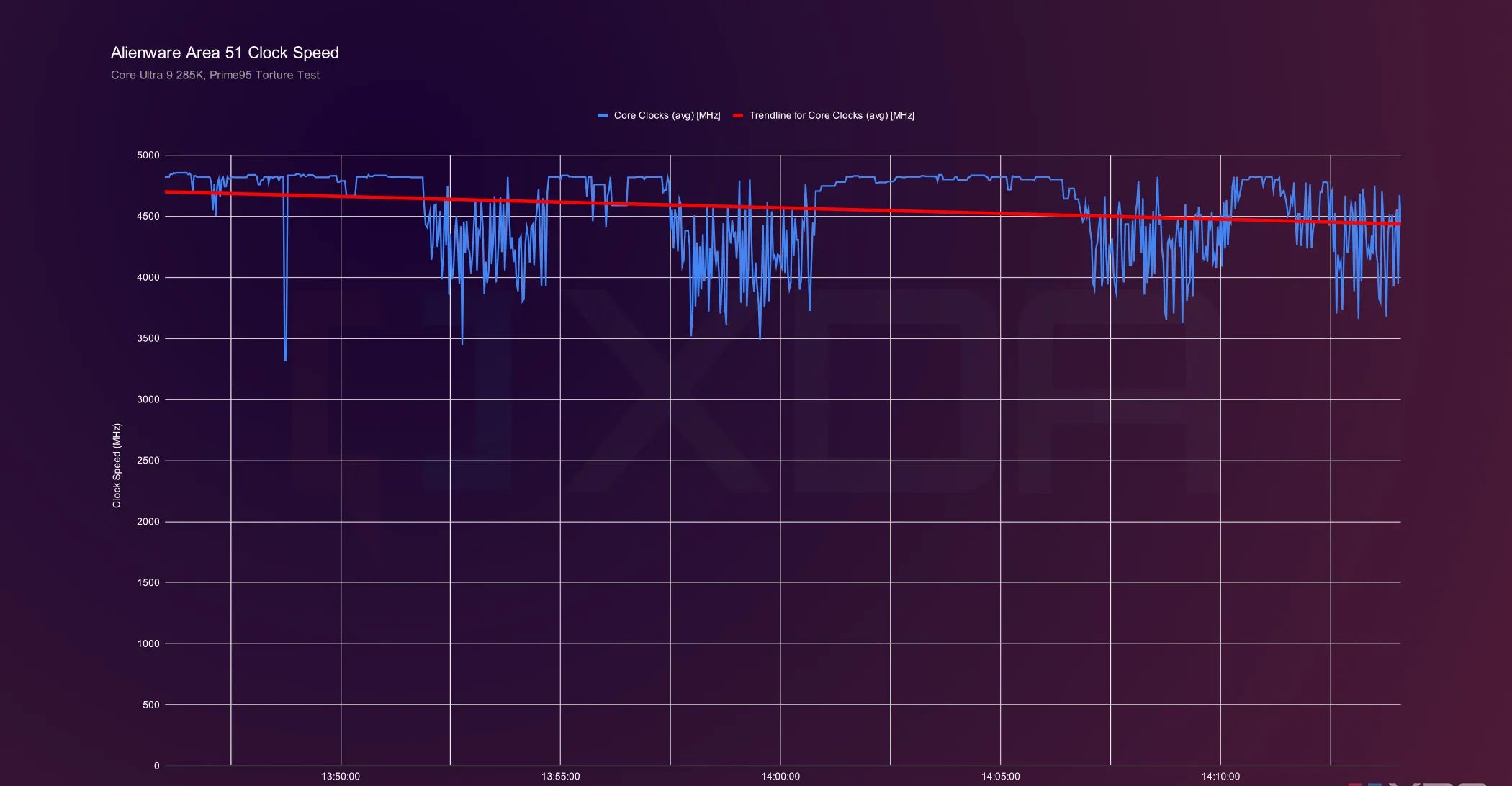Click the red Trendline legend marker
The width and height of the screenshot is (1512, 786).
(737, 115)
